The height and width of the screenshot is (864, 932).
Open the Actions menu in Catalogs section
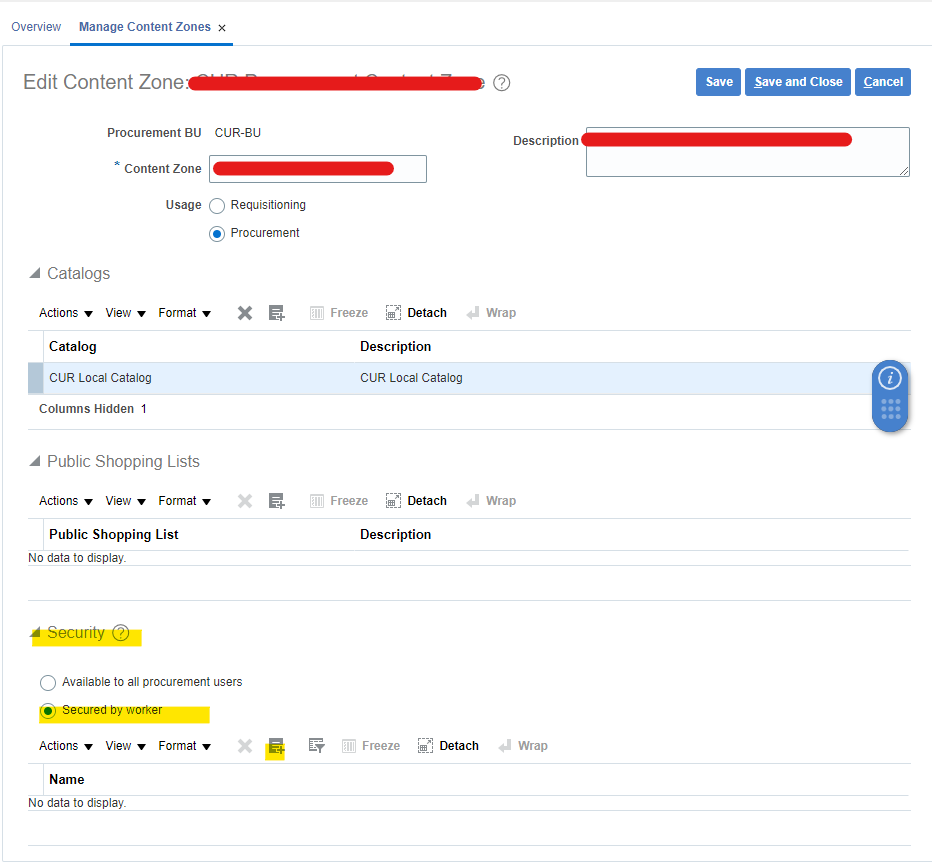[60, 312]
